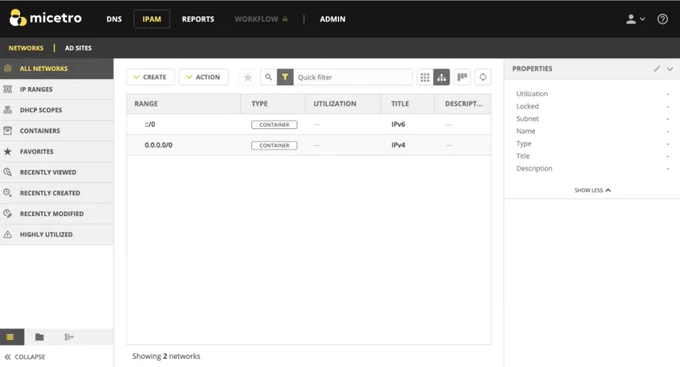The width and height of the screenshot is (680, 367).
Task: Click the search magnifier icon
Action: click(268, 77)
